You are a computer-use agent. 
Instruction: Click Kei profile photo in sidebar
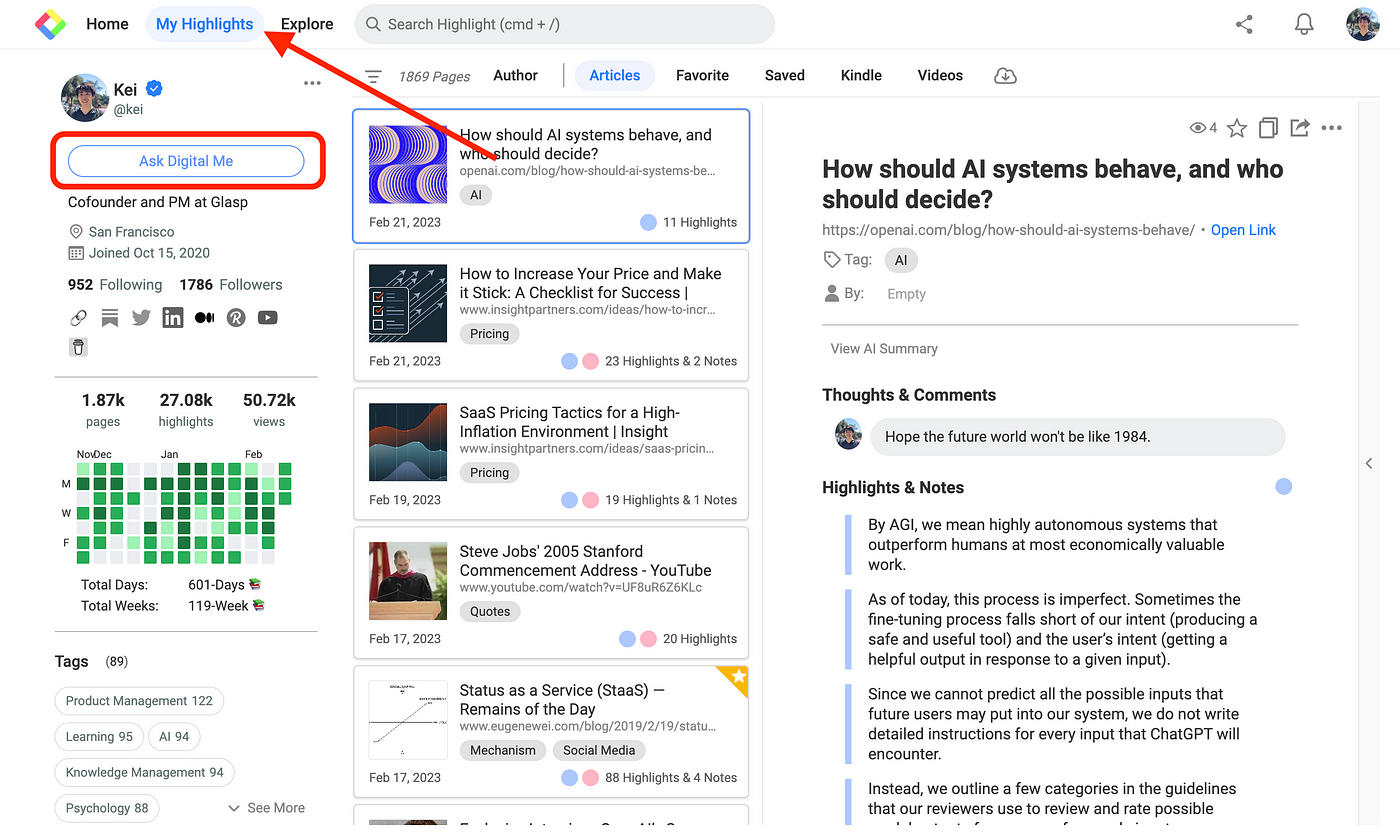pyautogui.click(x=85, y=98)
